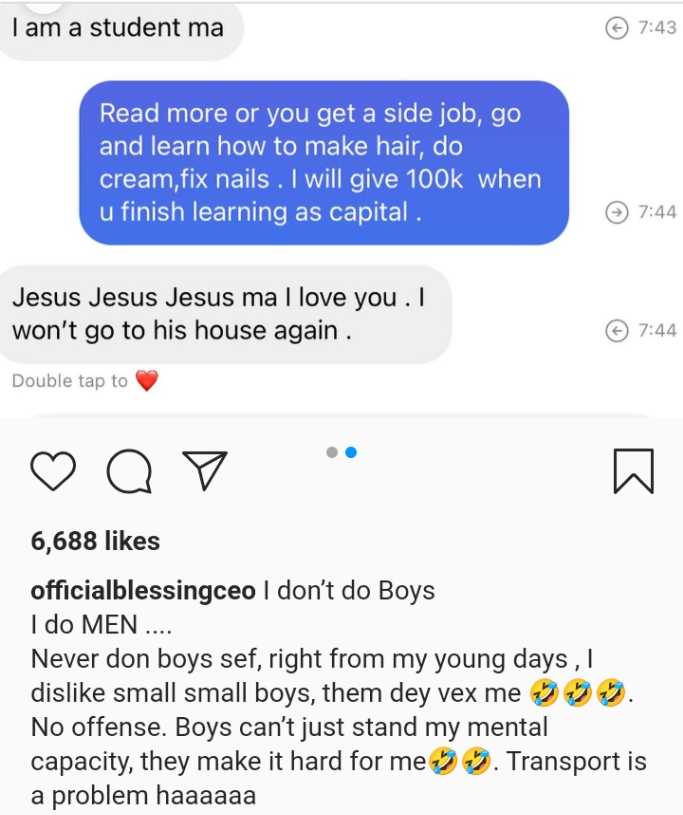The height and width of the screenshot is (815, 683).
Task: Share the post with the paper plane icon
Action: [x=204, y=470]
